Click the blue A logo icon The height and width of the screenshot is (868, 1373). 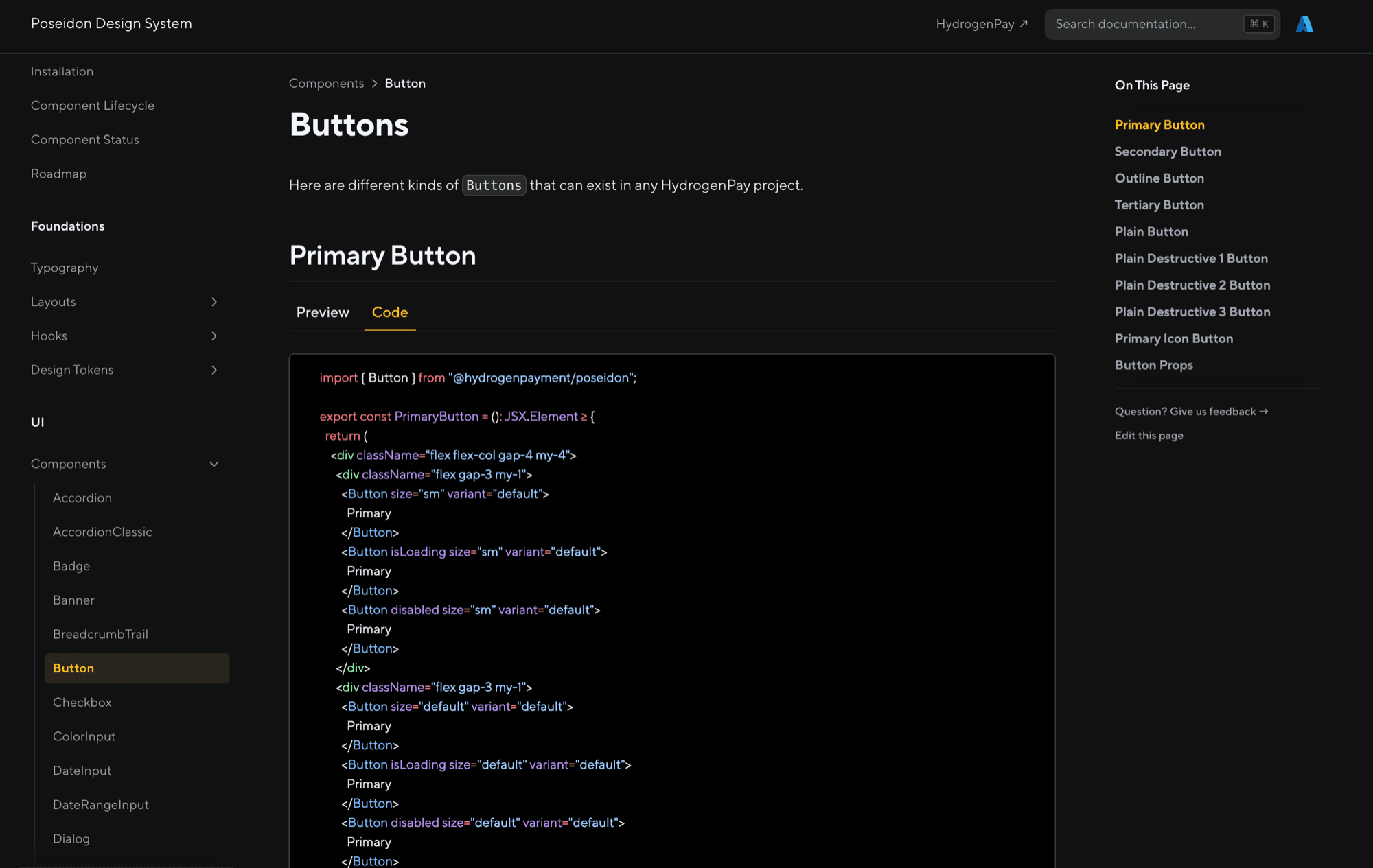(1304, 24)
